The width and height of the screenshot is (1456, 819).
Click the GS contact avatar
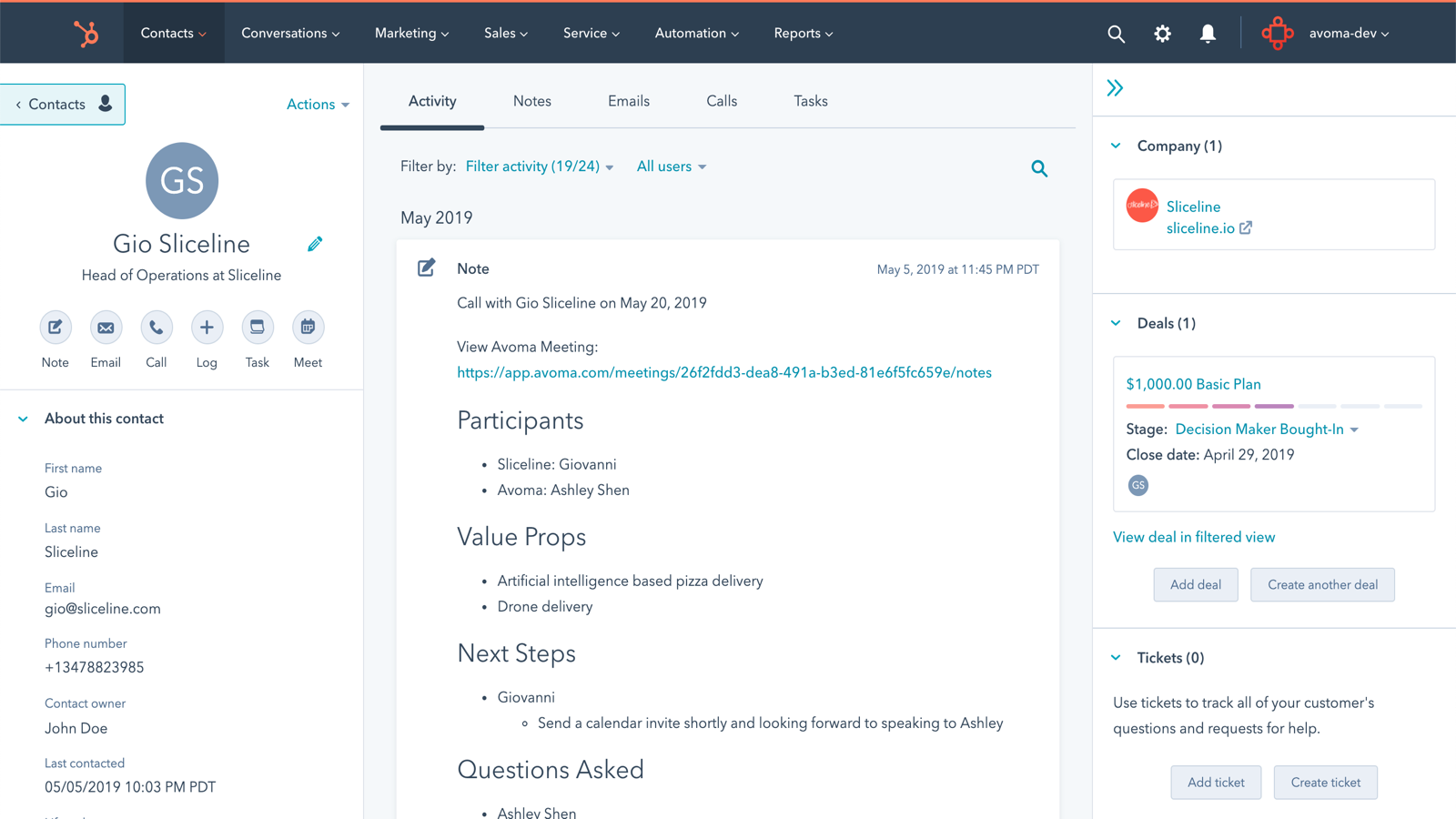point(182,180)
